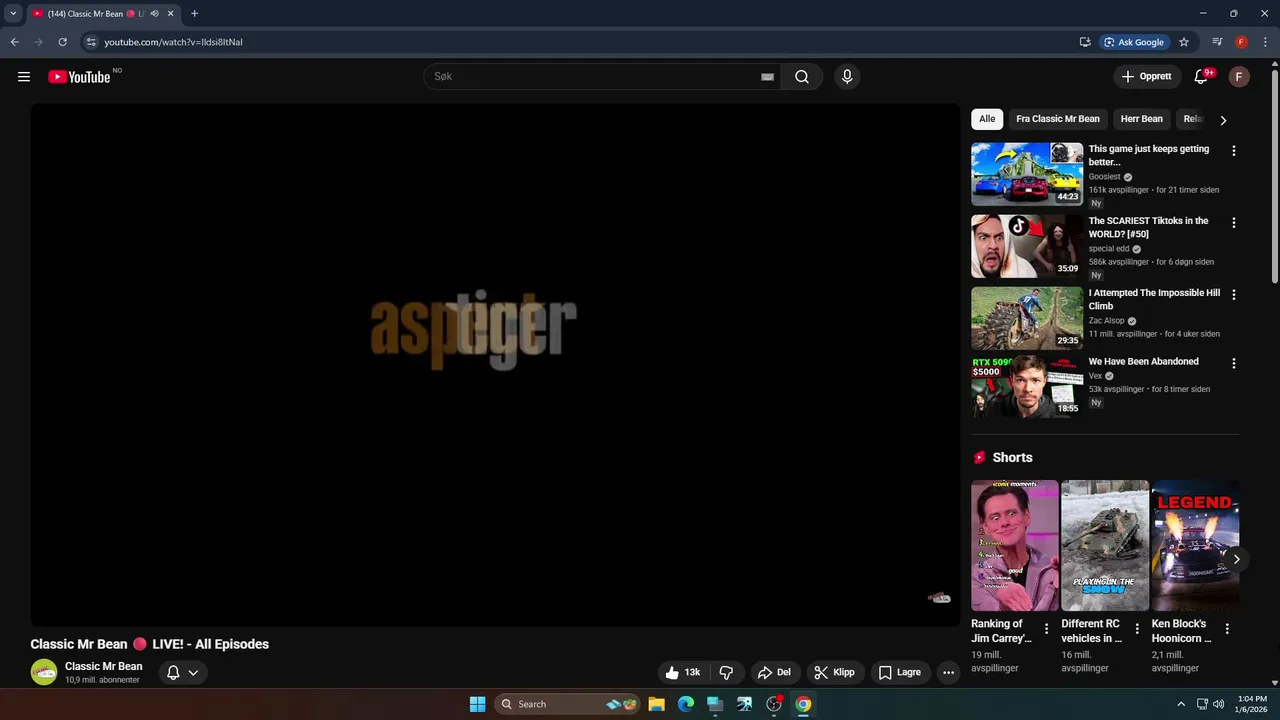1280x720 pixels.
Task: Open options for 'This game just keeps getting better'
Action: [x=1233, y=151]
